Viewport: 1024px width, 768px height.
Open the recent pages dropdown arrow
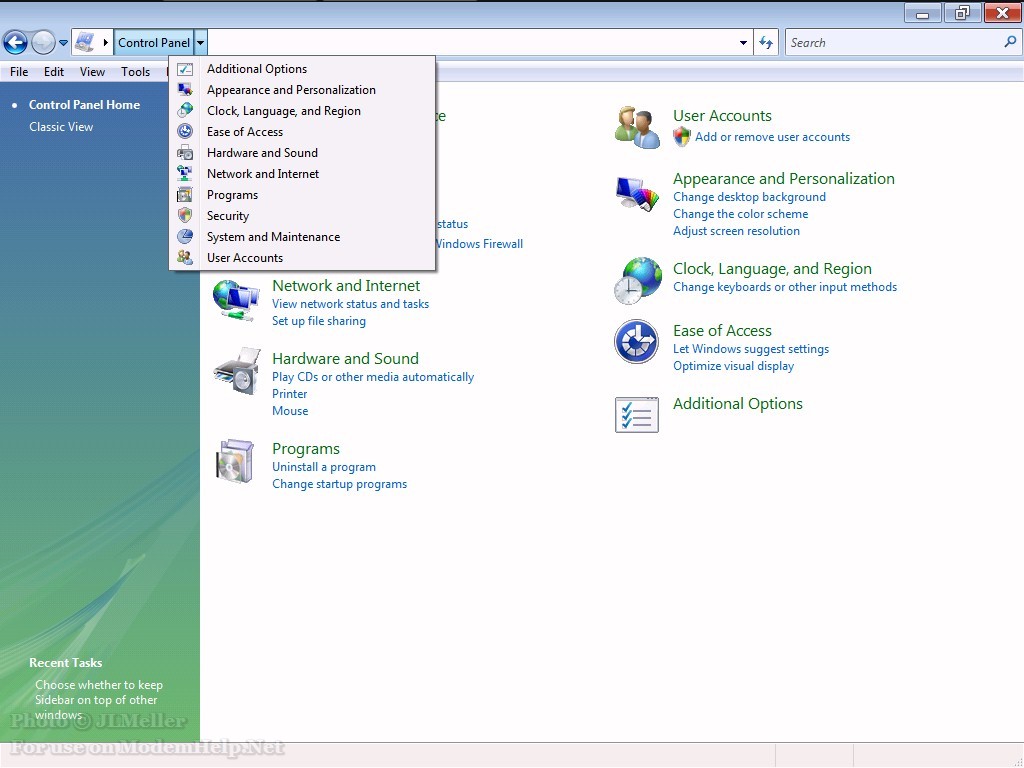(x=64, y=43)
